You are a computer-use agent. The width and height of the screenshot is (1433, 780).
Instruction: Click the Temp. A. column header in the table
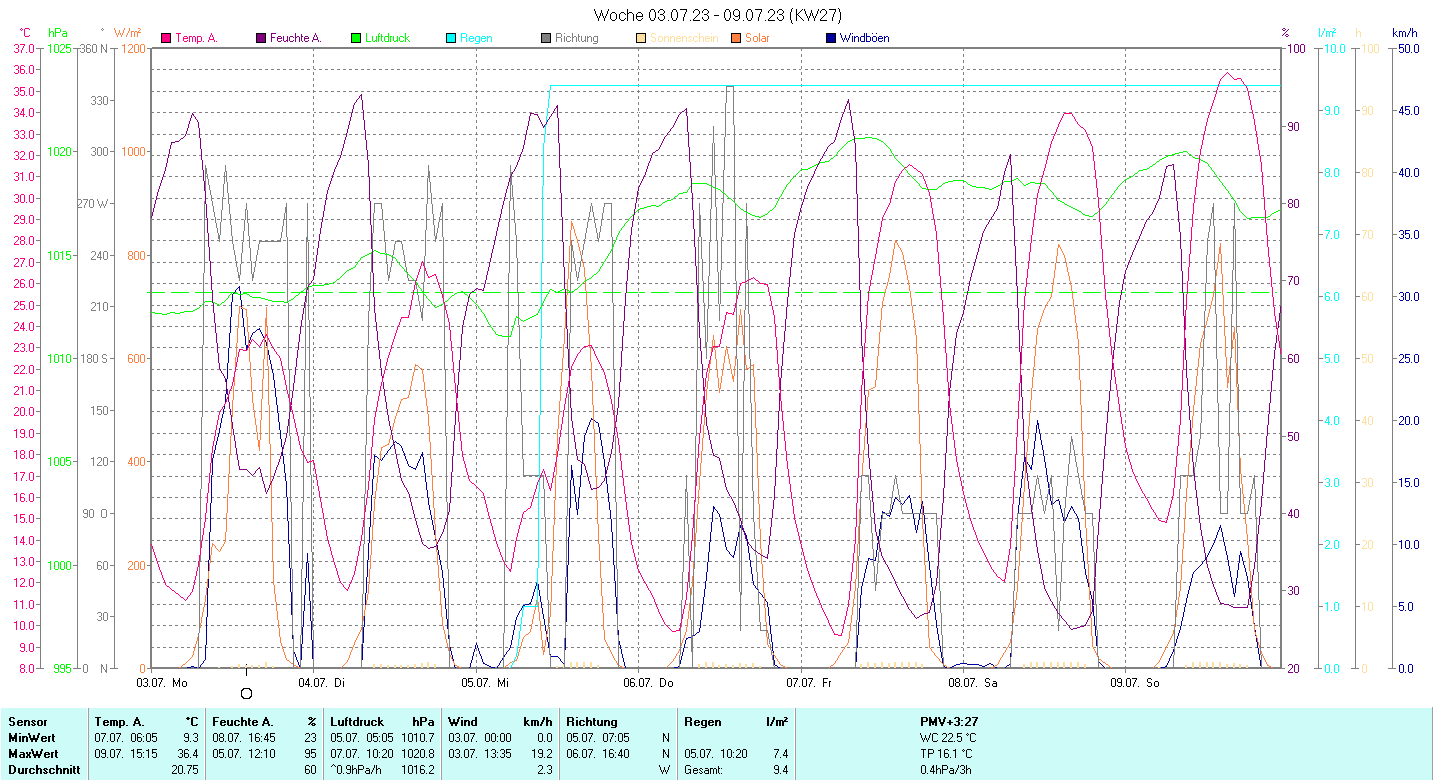(x=119, y=721)
